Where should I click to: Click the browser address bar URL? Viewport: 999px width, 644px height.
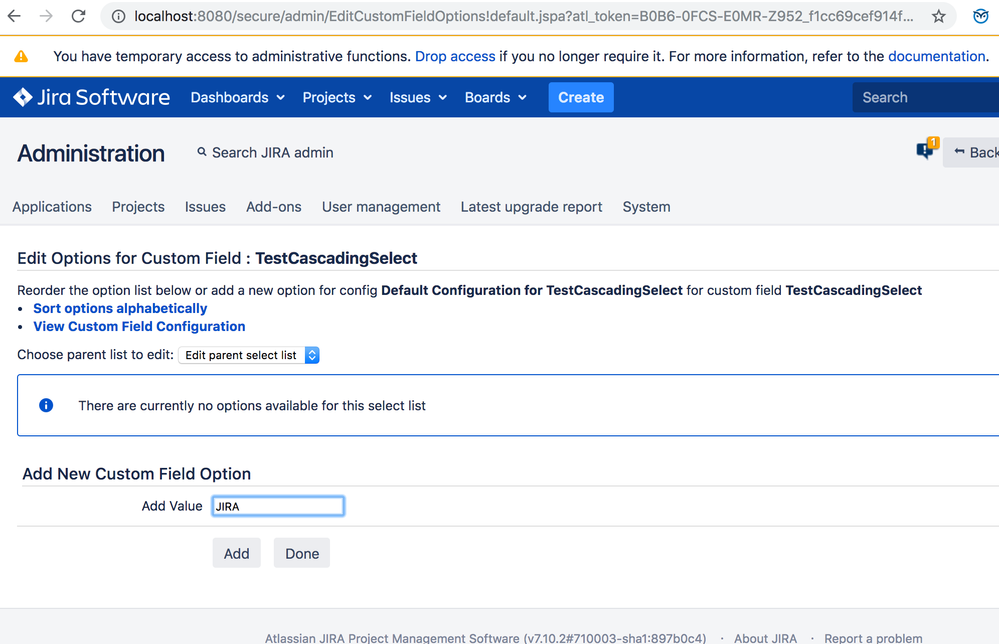(522, 17)
